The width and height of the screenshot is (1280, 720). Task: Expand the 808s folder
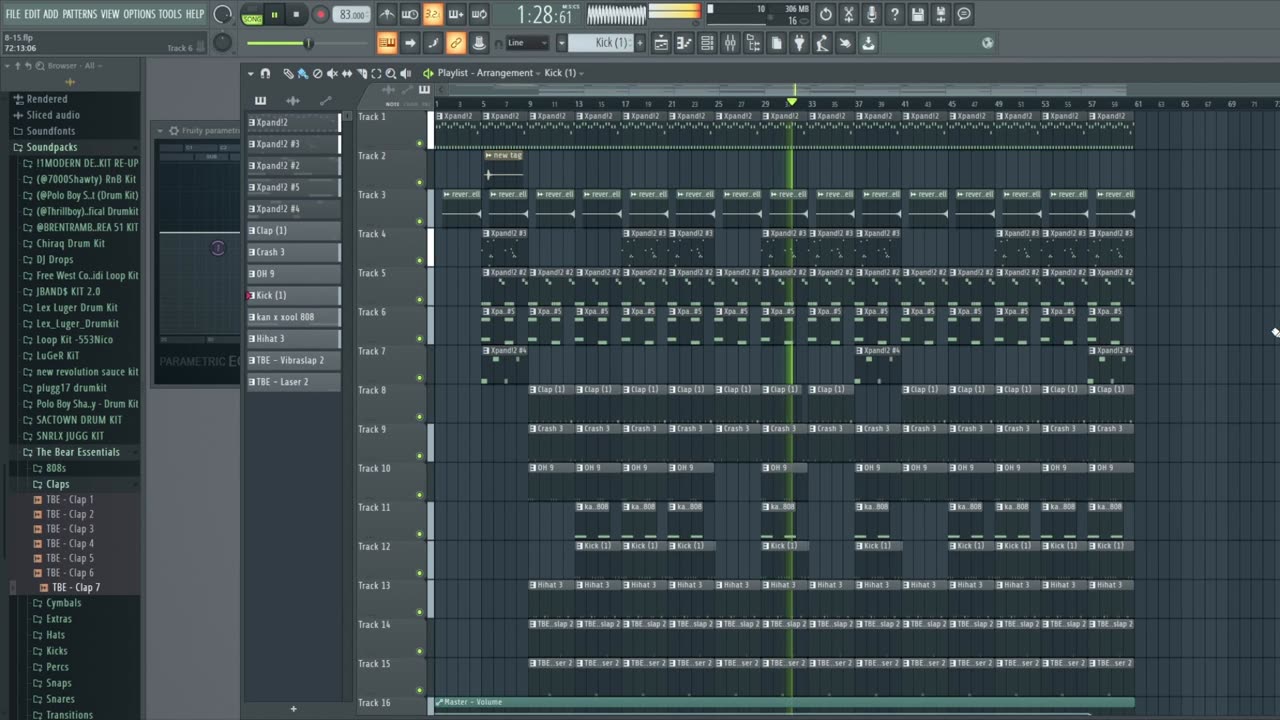click(55, 468)
